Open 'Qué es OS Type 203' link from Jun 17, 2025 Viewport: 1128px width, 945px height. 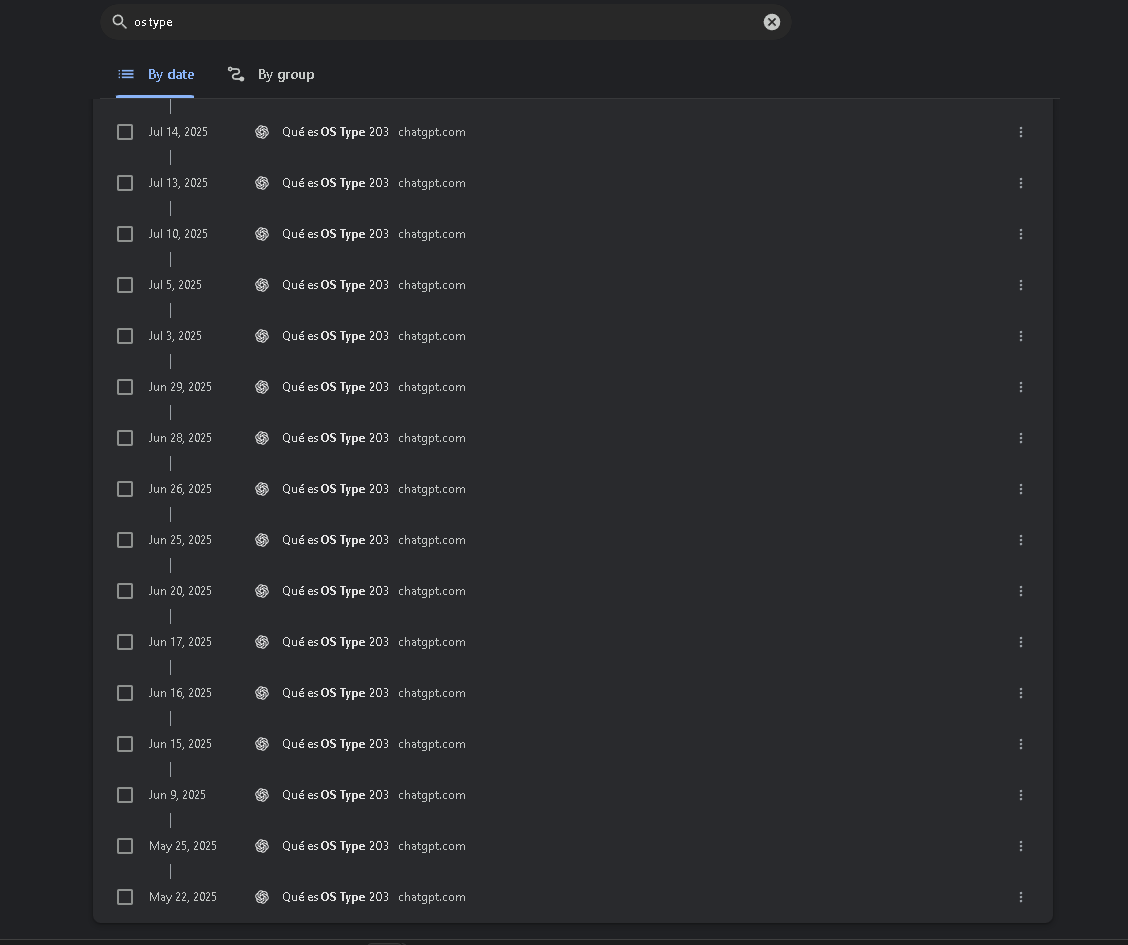[335, 642]
